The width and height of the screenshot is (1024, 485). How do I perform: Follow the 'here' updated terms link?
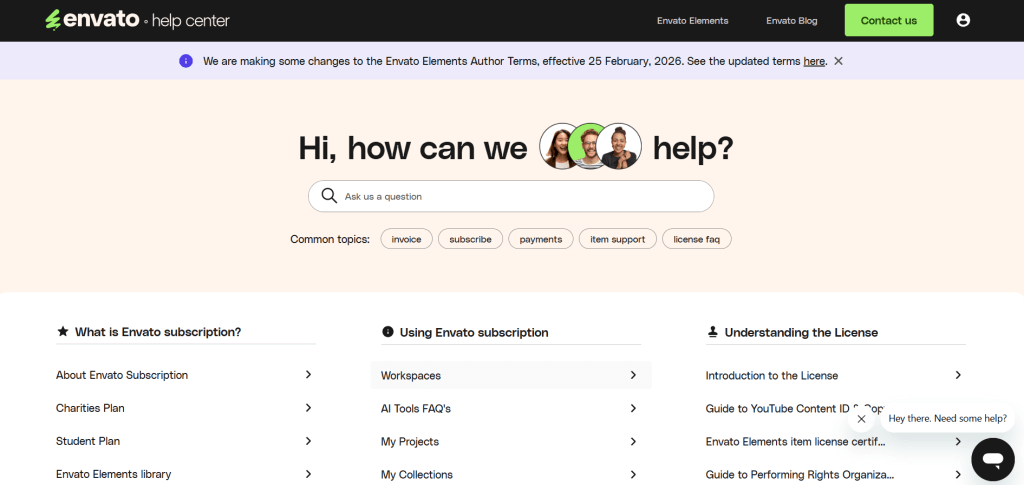814,61
